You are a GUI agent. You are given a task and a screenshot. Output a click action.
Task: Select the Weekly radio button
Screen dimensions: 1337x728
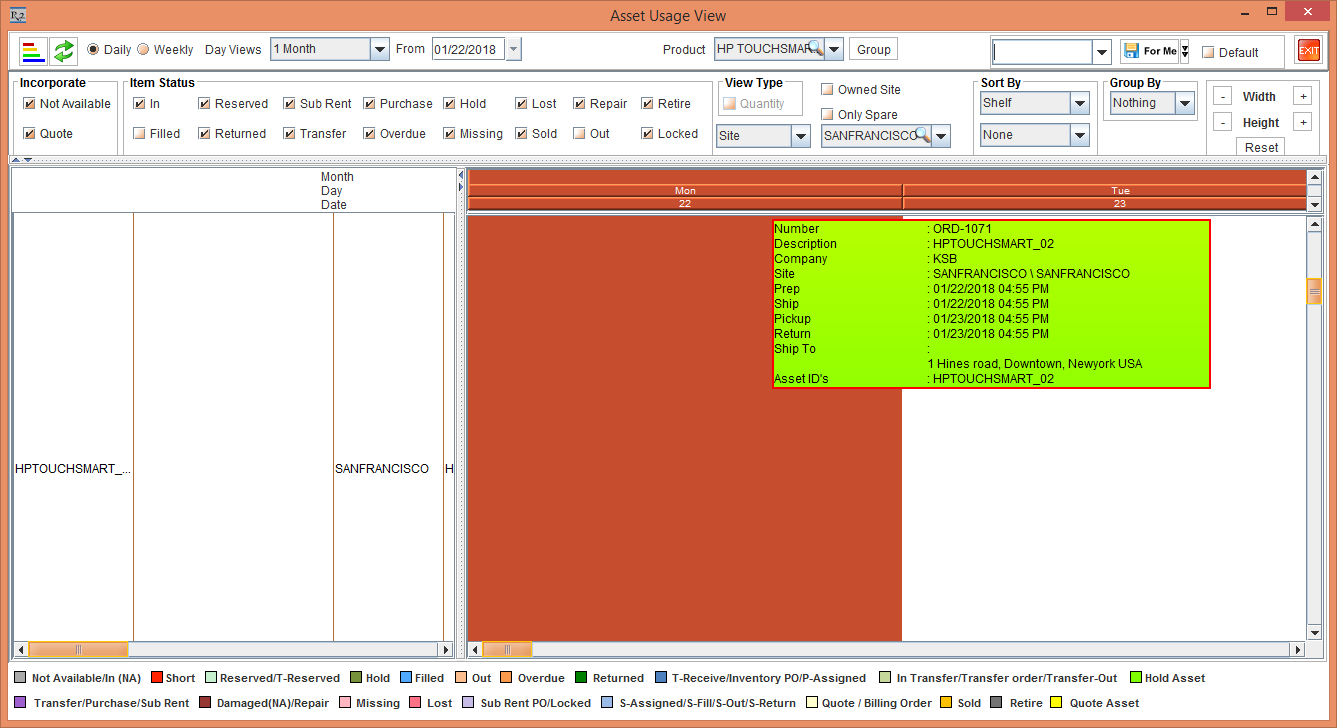click(x=143, y=49)
